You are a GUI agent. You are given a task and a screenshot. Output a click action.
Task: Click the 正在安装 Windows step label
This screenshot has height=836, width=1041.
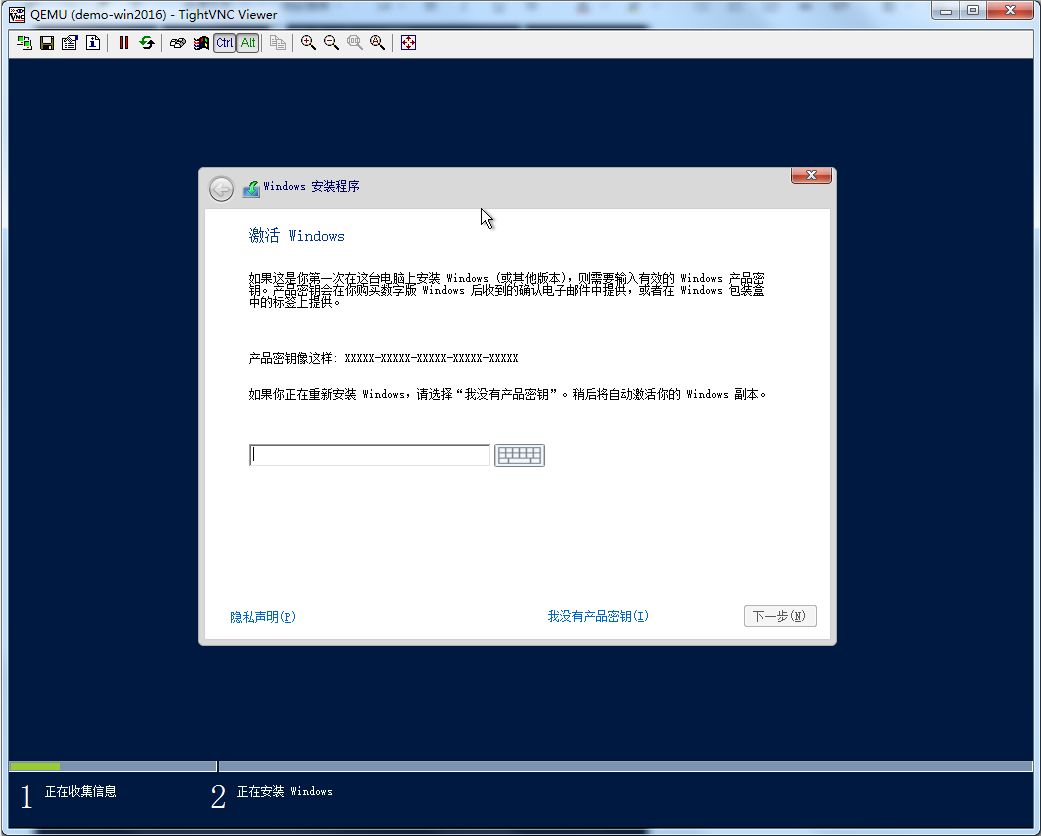tap(285, 791)
